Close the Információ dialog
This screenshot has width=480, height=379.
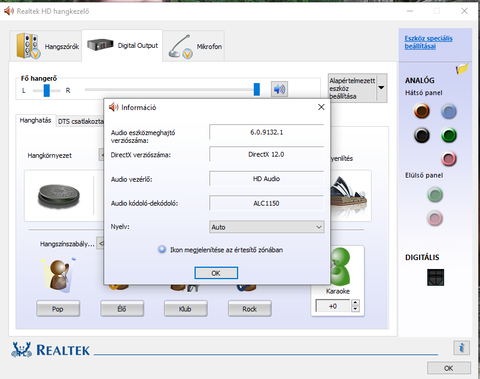[321, 107]
